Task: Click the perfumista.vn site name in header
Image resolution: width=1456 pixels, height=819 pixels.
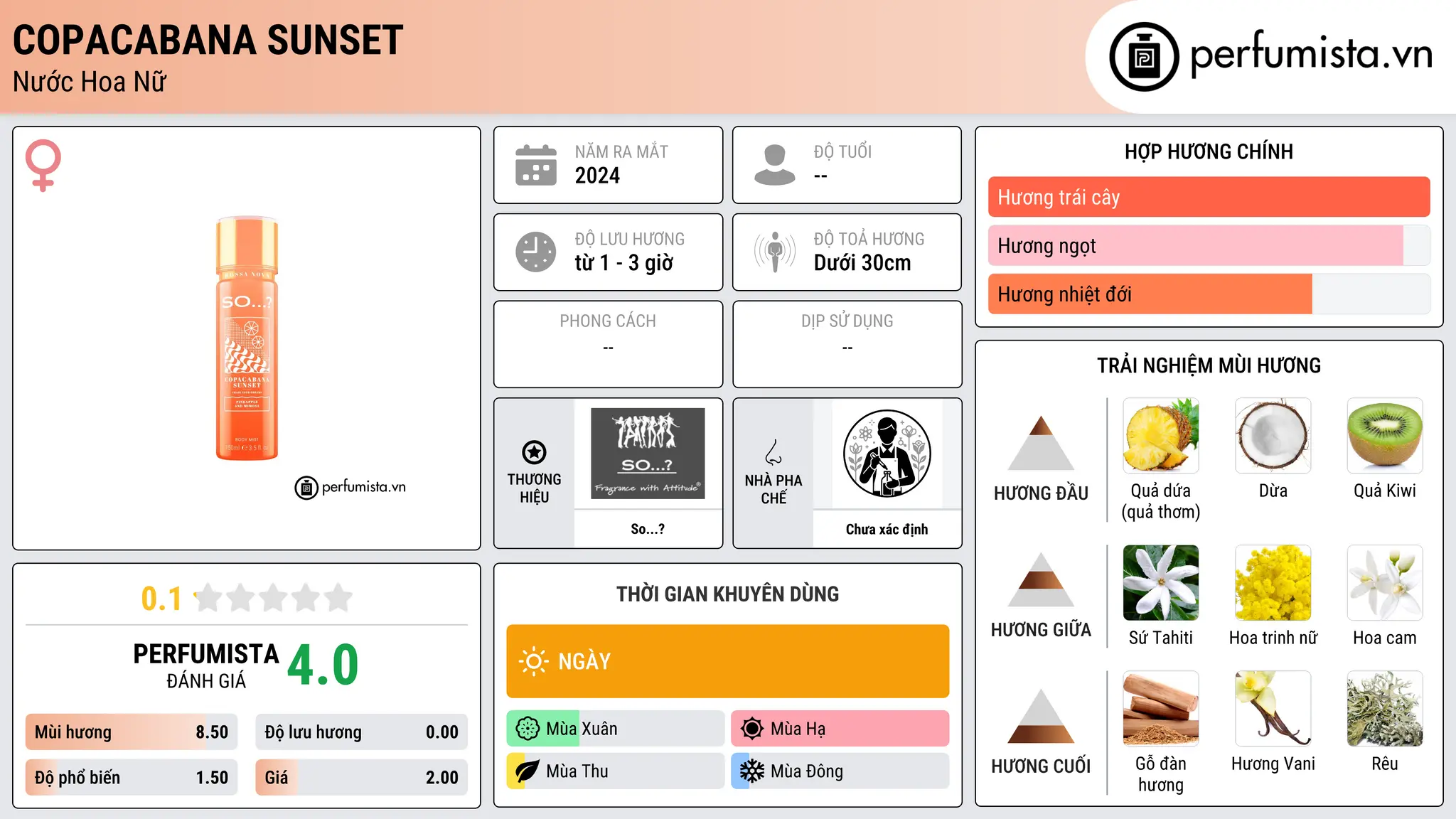Action: [x=1312, y=55]
